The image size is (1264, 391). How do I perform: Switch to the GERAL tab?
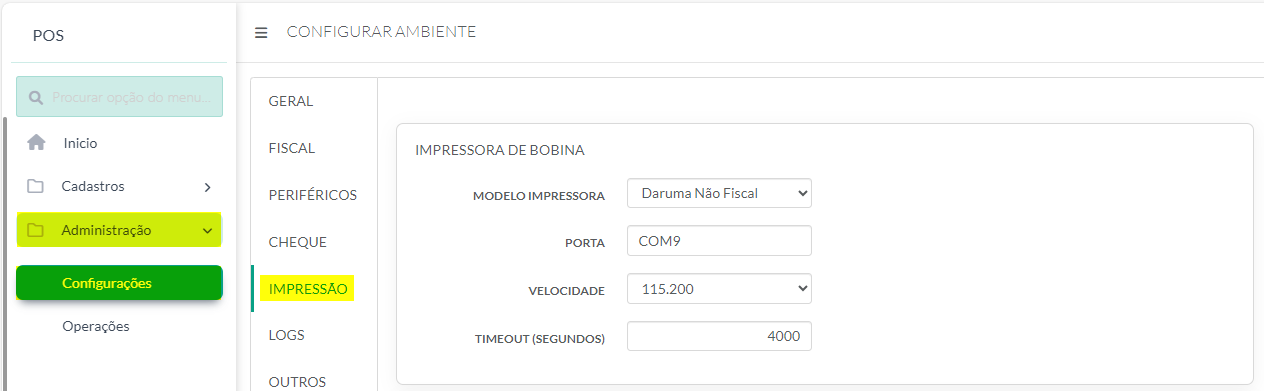tap(291, 101)
